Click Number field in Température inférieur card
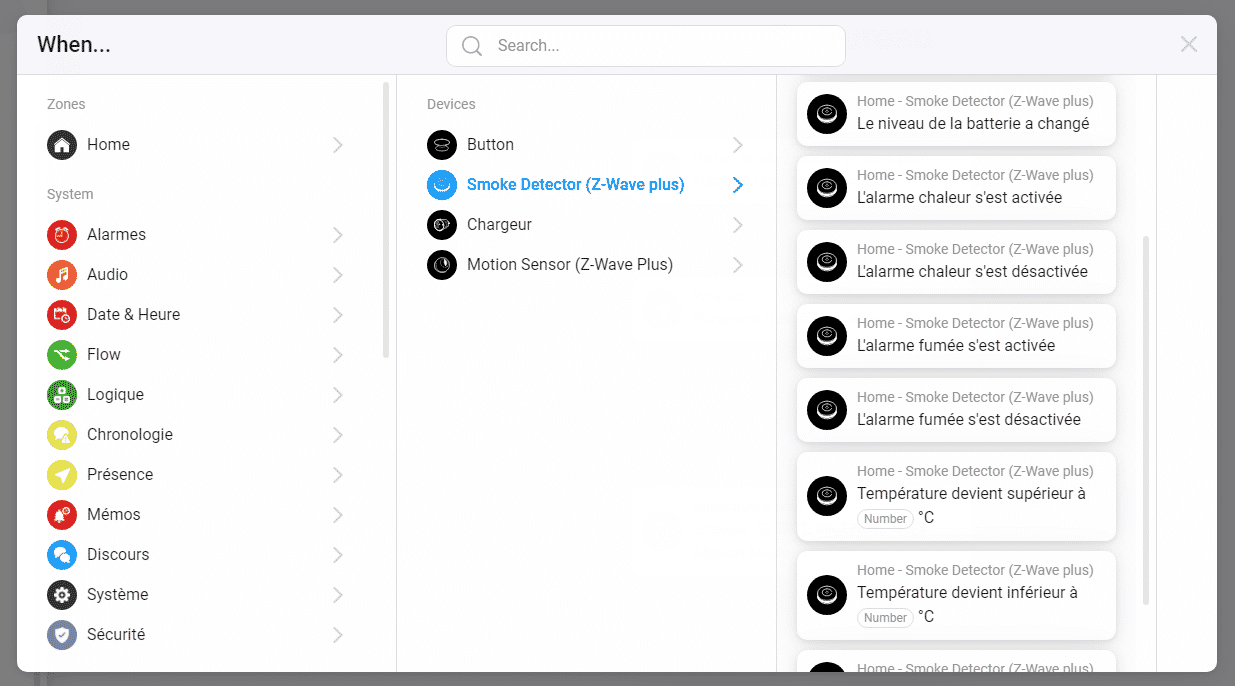1235x686 pixels. click(885, 618)
